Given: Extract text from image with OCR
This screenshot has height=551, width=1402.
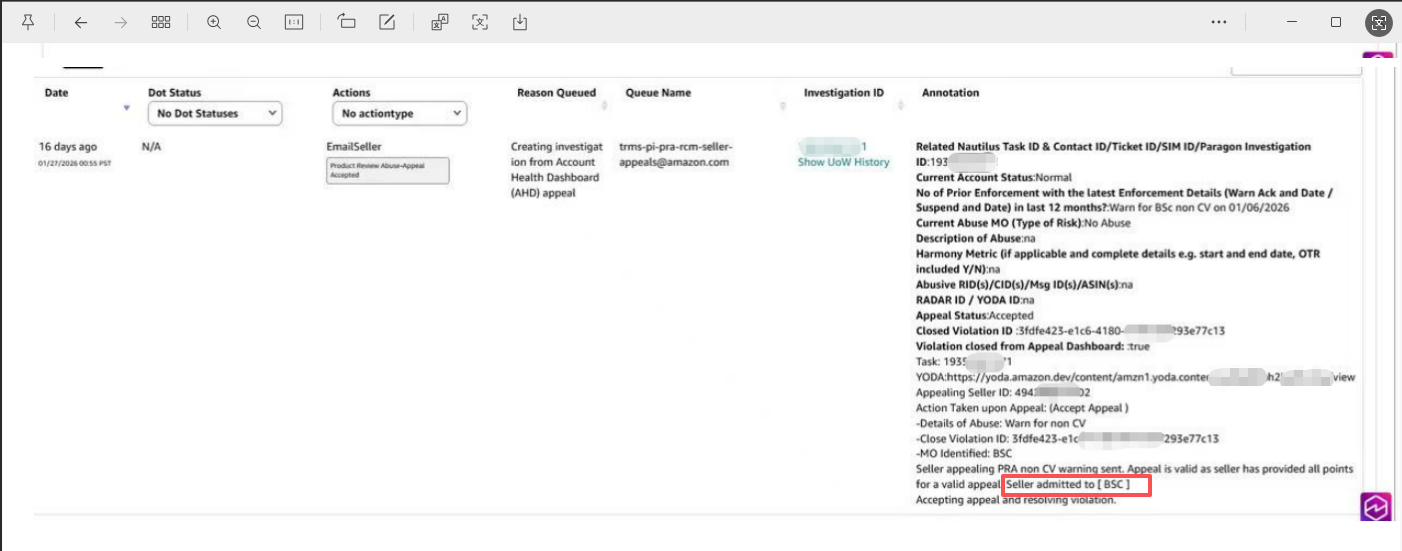Looking at the screenshot, I should (x=480, y=22).
